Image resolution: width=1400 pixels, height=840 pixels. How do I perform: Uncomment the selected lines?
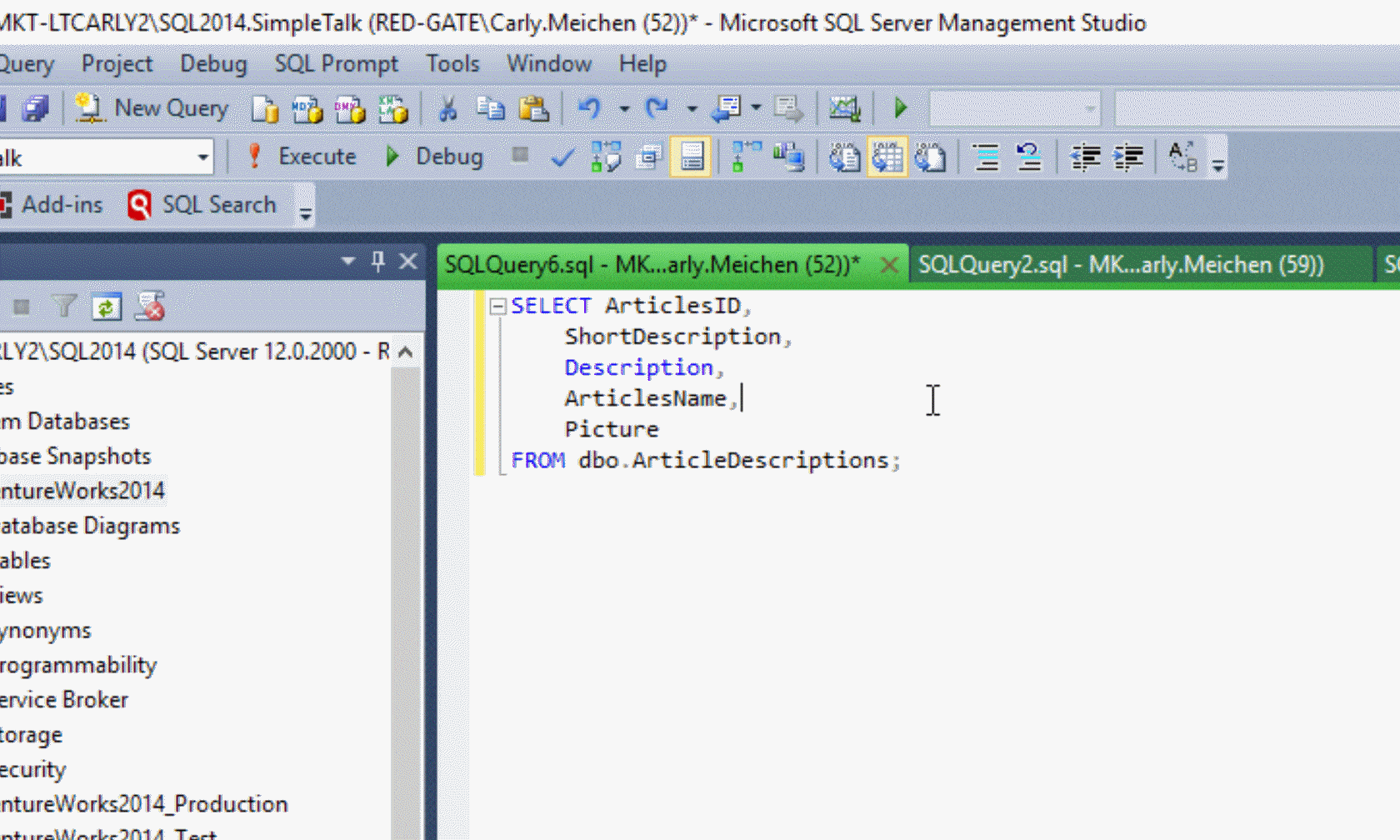[1029, 157]
